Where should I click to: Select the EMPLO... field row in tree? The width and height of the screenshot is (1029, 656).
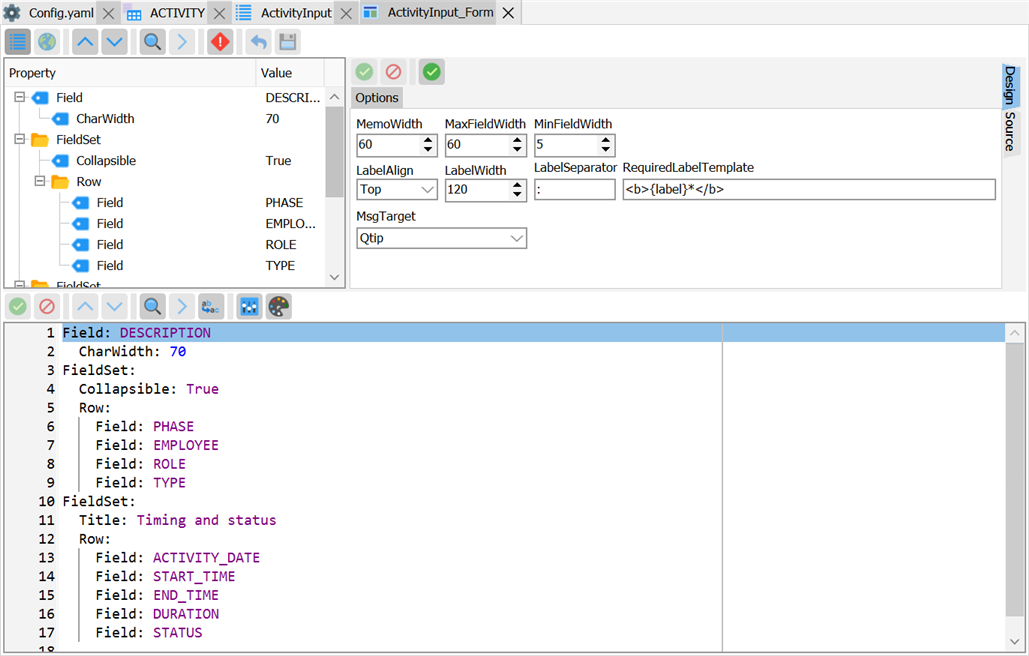(x=164, y=224)
